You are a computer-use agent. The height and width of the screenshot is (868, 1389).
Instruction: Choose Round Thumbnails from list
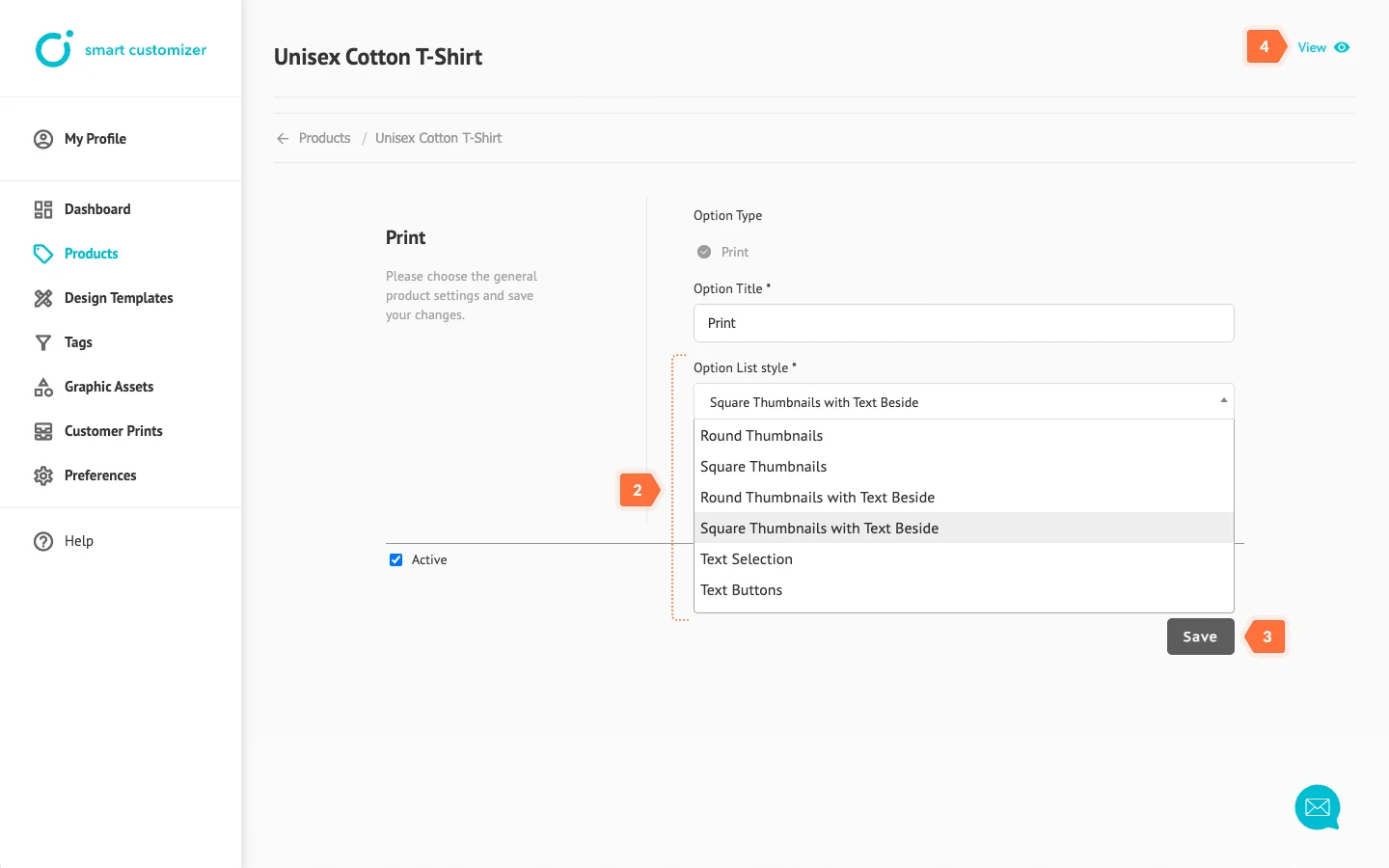coord(964,436)
